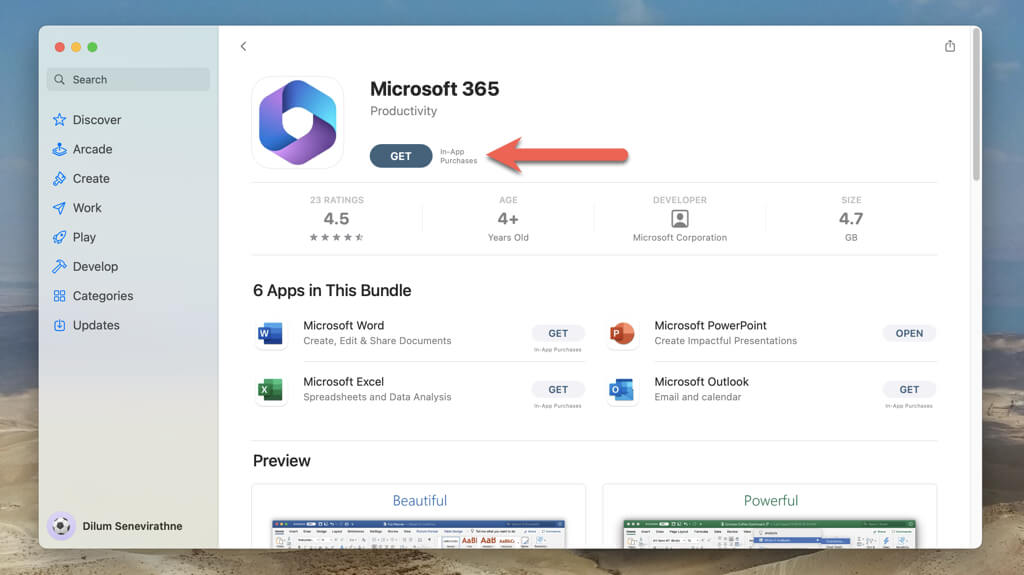Click the Productivity category label
The width and height of the screenshot is (1024, 575).
coord(404,111)
